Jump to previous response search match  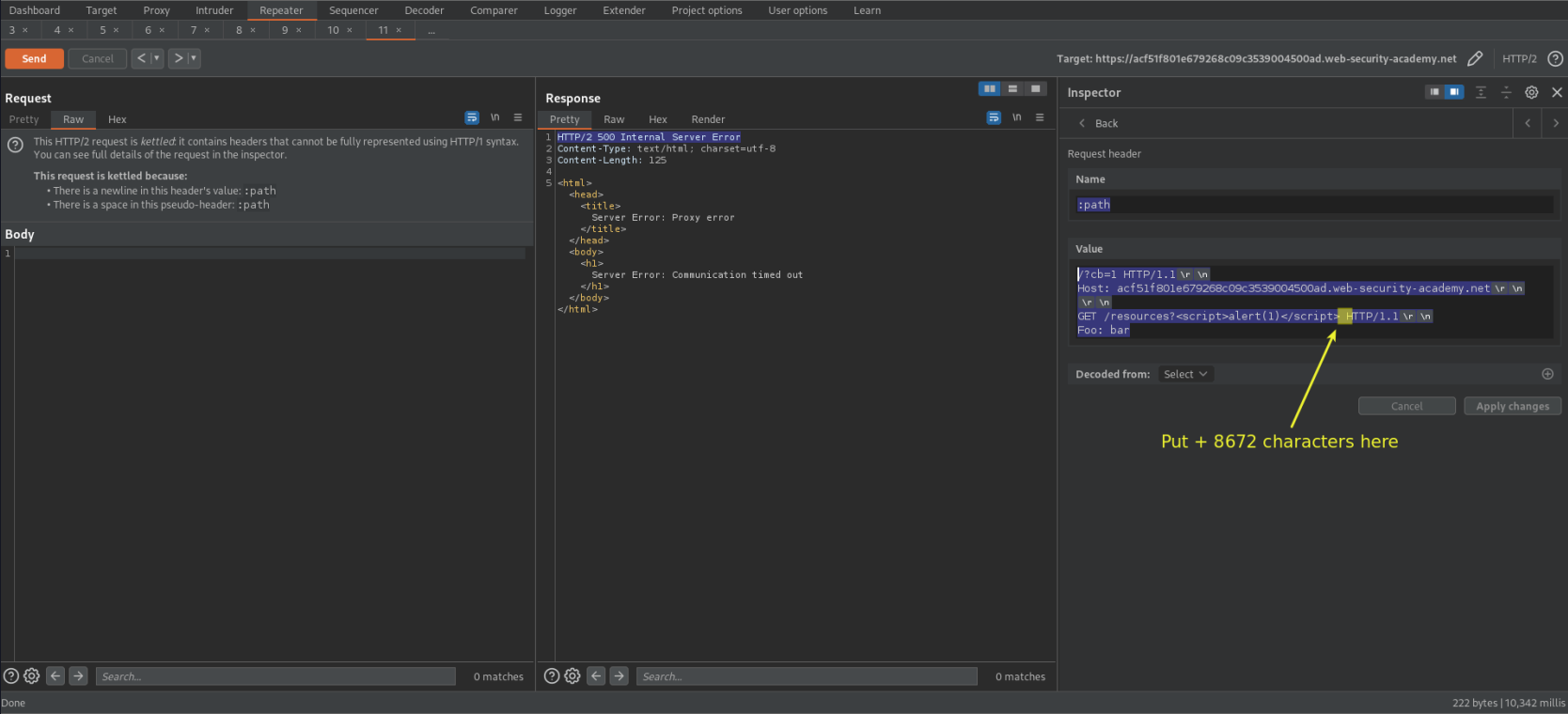[596, 675]
